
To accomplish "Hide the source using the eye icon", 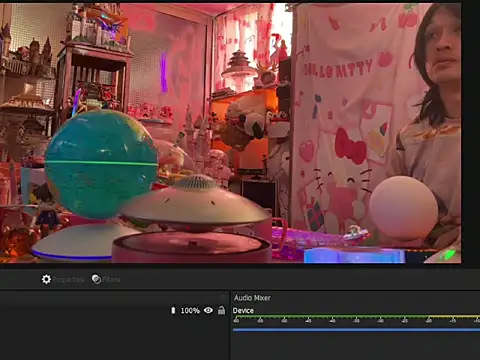I will [x=208, y=310].
